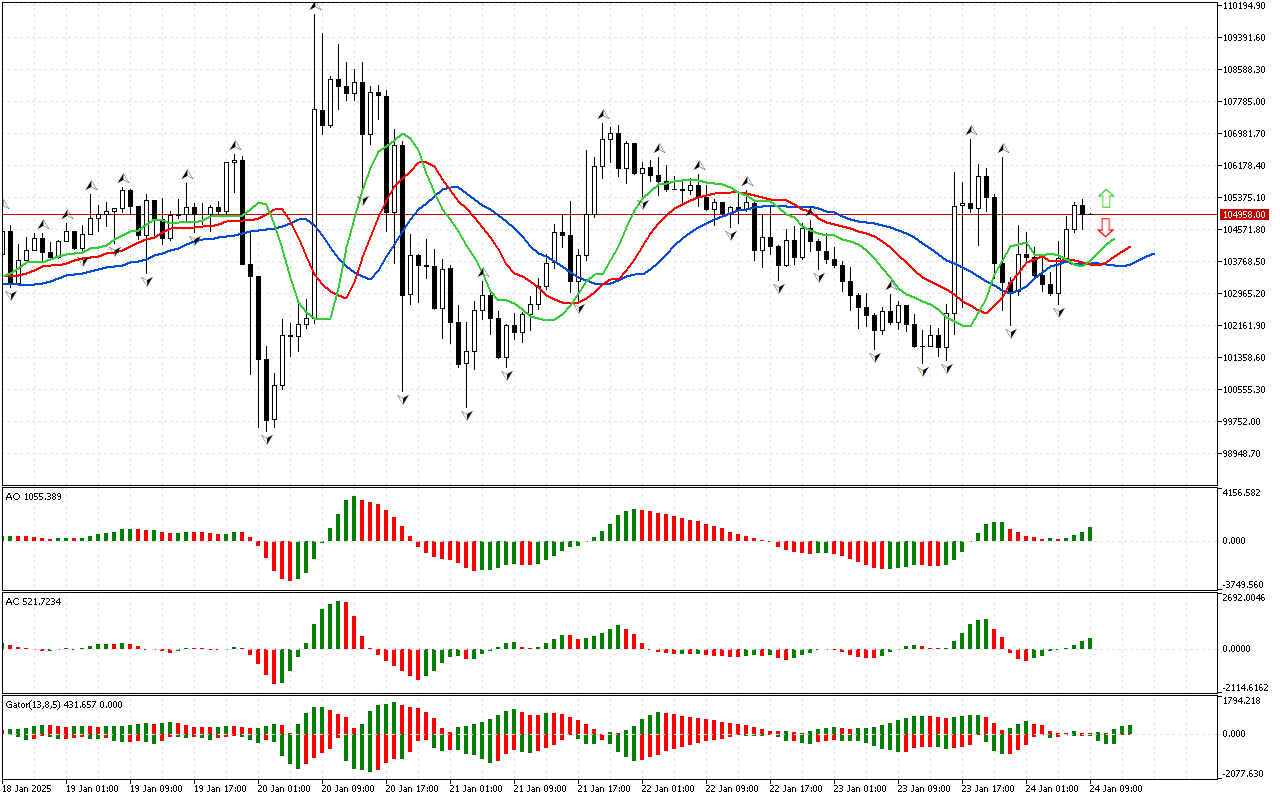Click the -3749.560 AO scale value

(x=1245, y=586)
